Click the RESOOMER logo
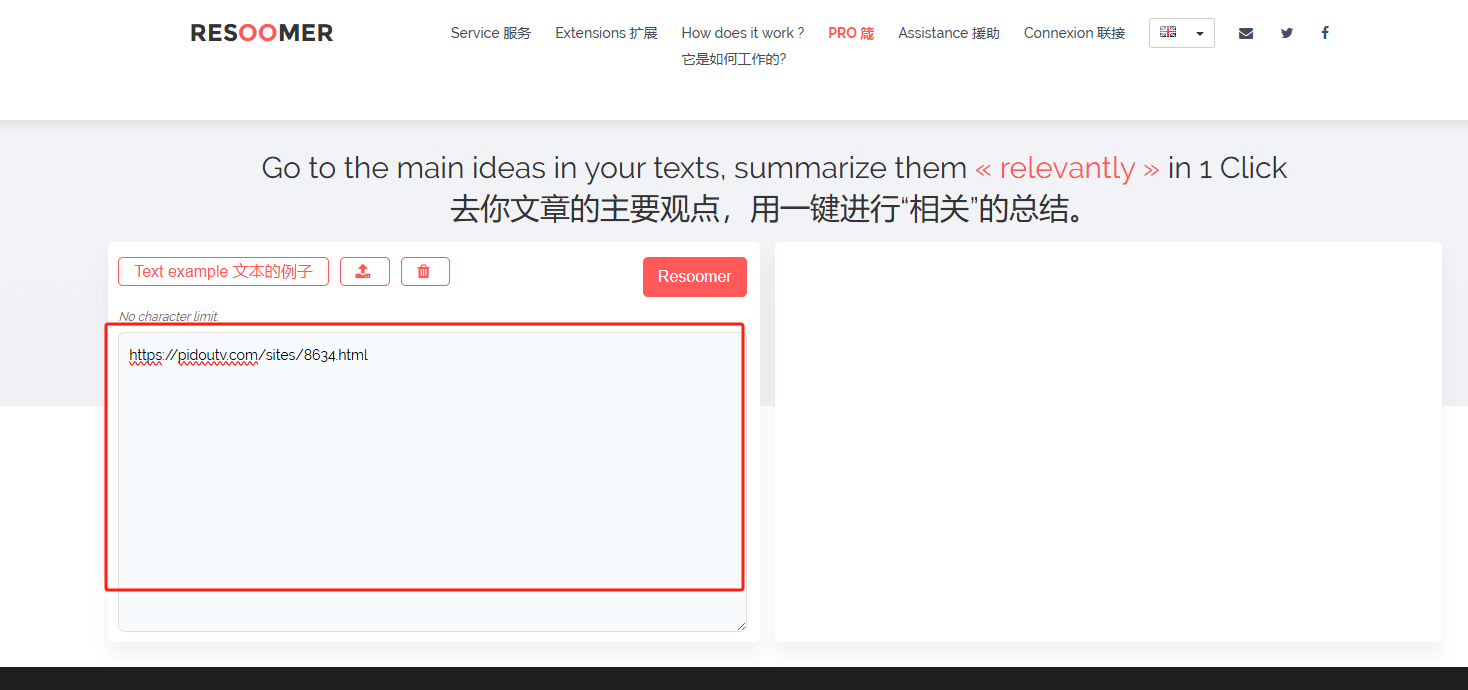 pos(262,33)
